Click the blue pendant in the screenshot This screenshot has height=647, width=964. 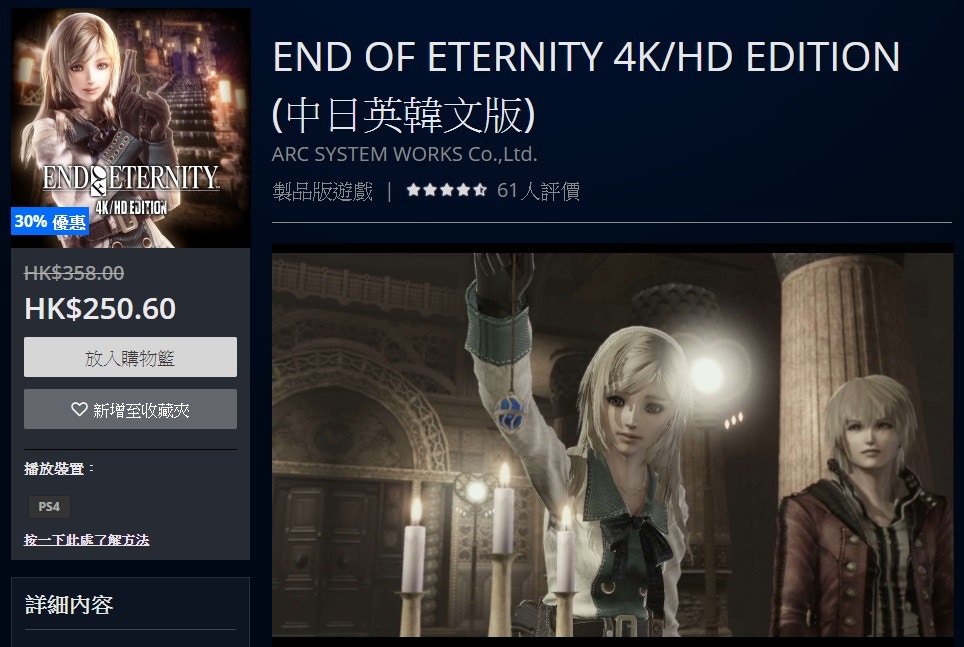coord(510,411)
